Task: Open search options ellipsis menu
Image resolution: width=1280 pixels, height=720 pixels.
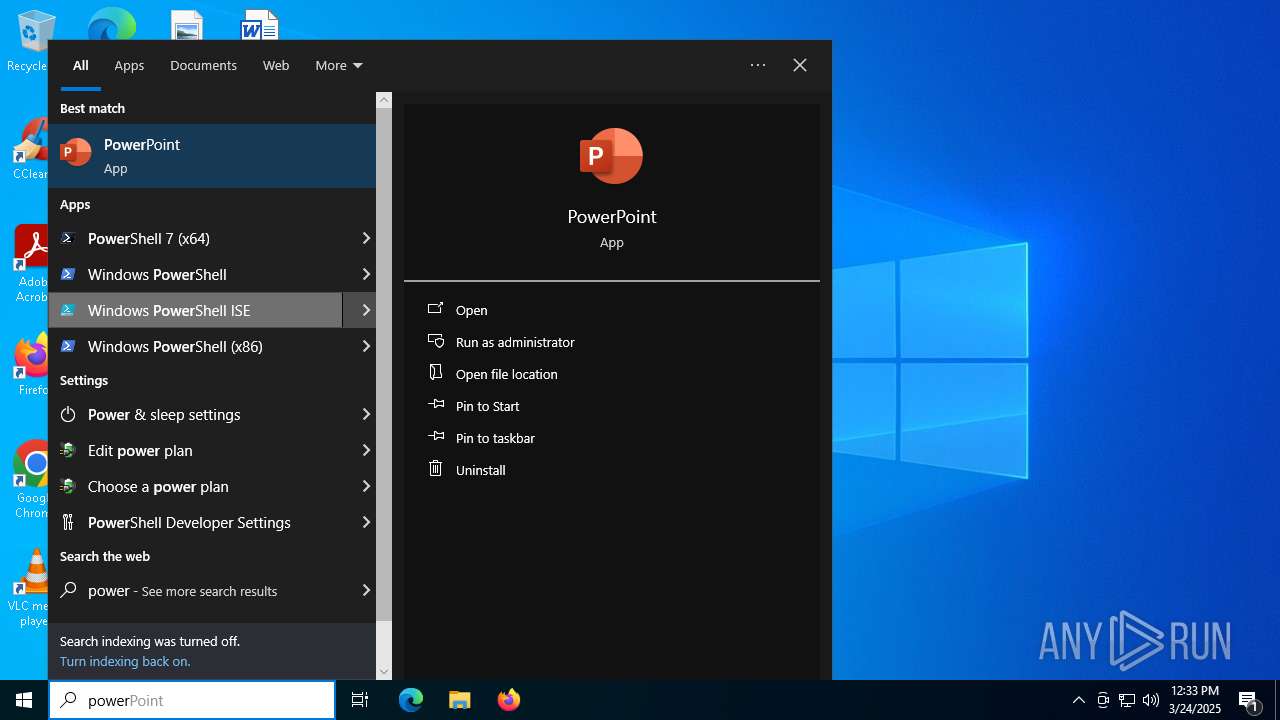Action: coord(758,65)
